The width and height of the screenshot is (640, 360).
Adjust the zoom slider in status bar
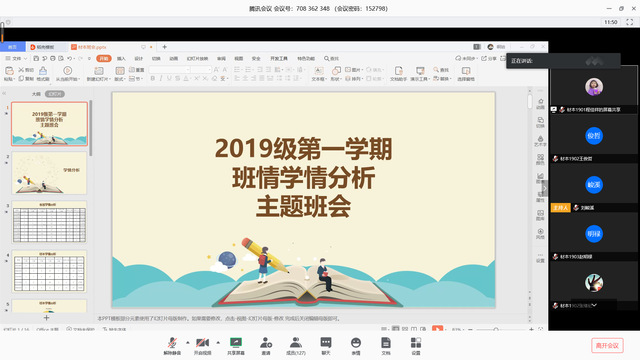496,329
